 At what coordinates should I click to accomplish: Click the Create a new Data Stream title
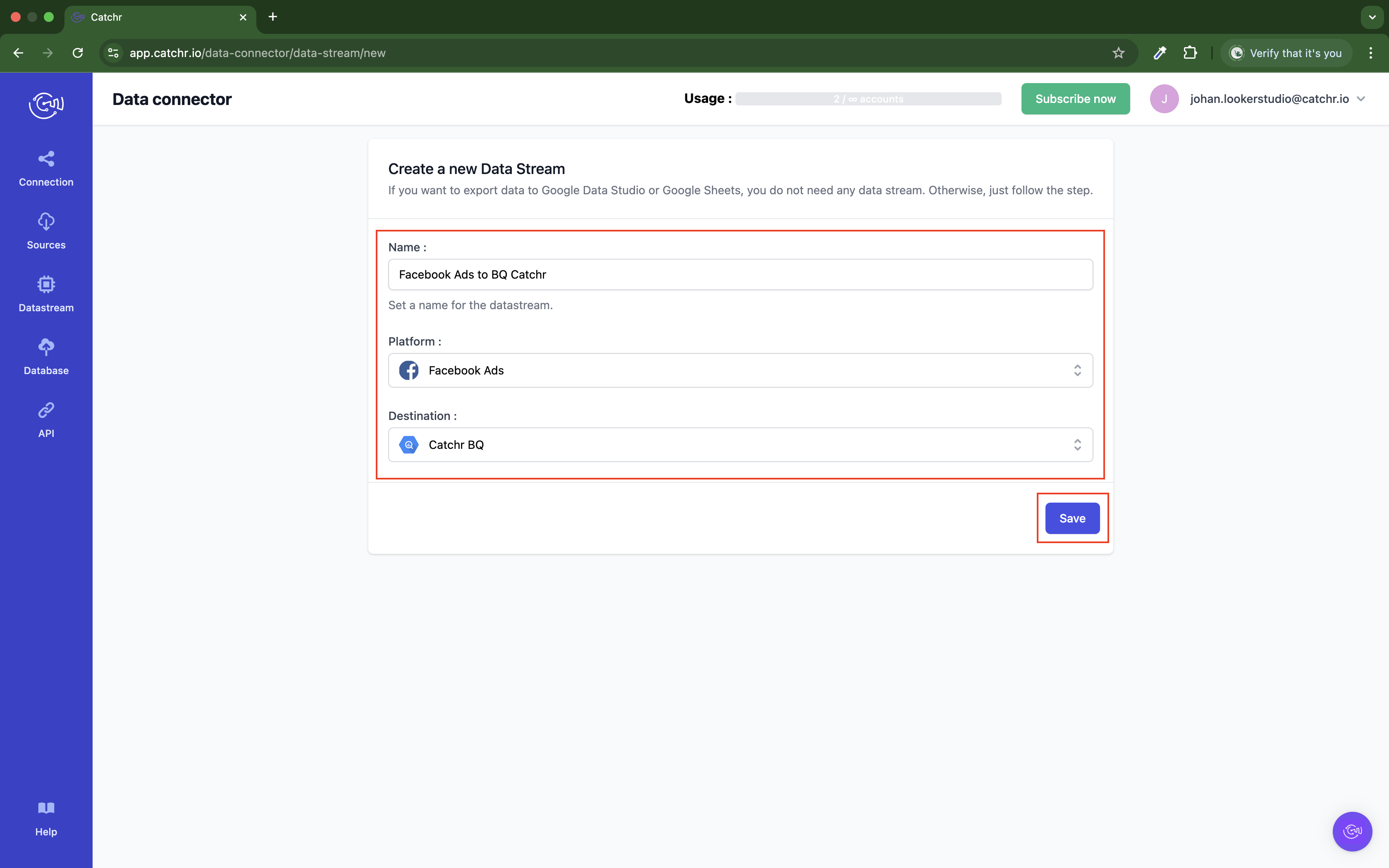point(476,169)
